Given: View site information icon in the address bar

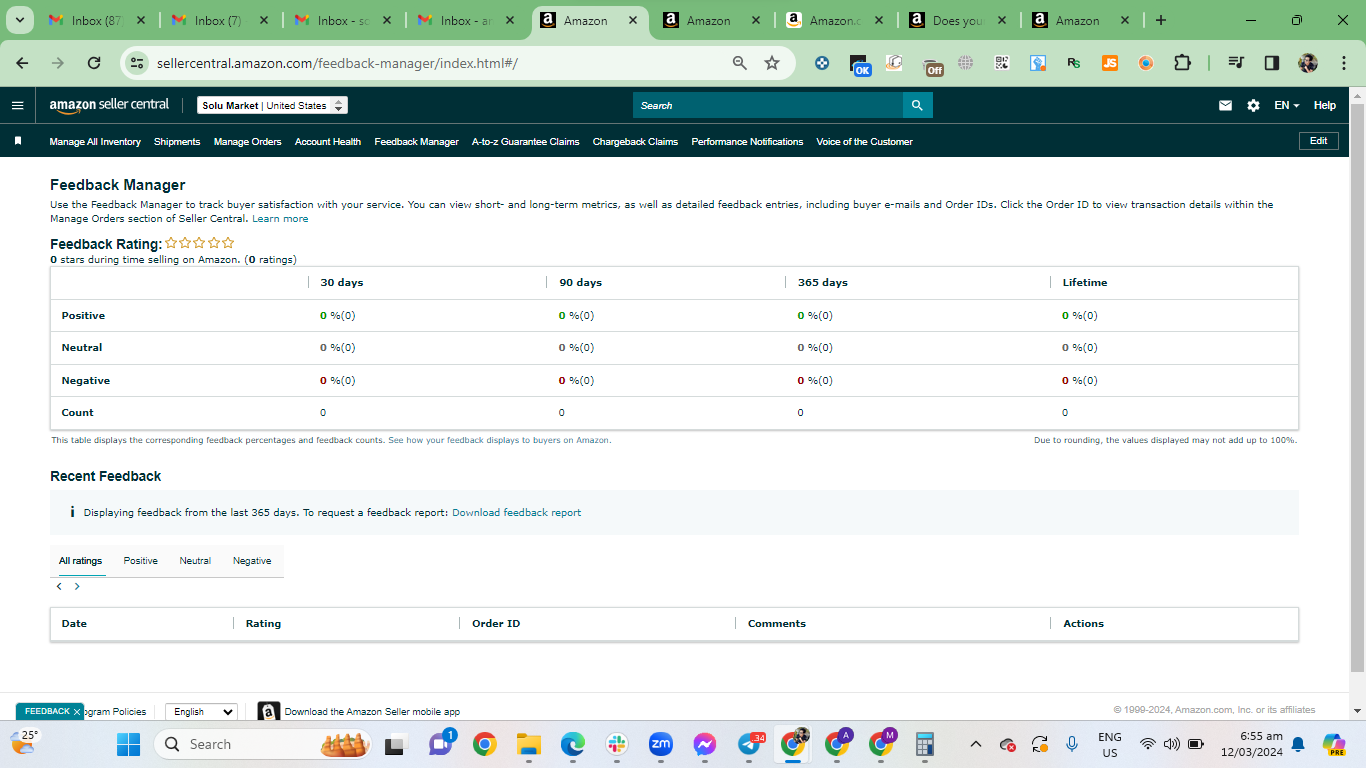Looking at the screenshot, I should [x=138, y=63].
